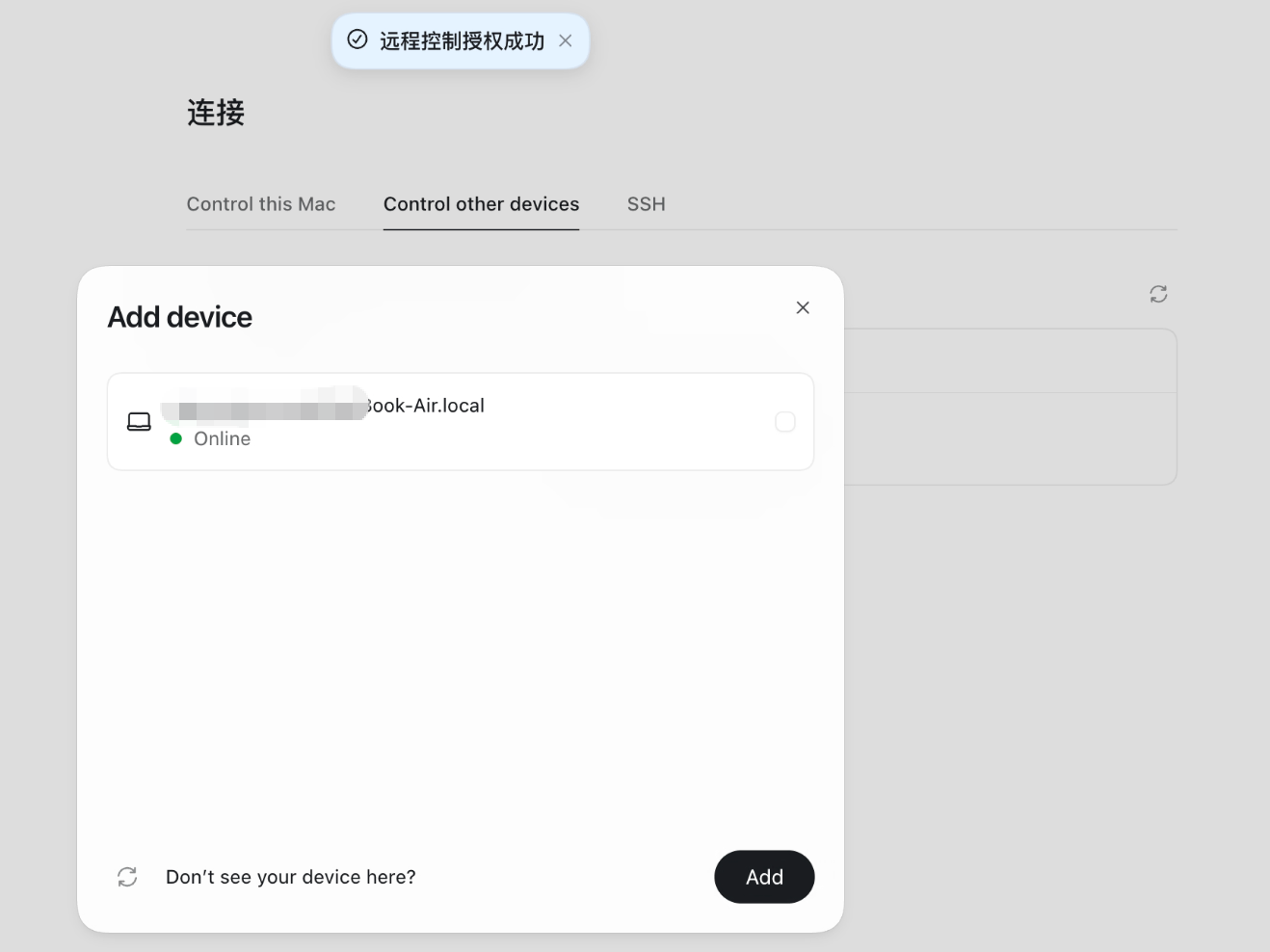Click the Online status label
Screen dimensions: 1270x952
point(223,438)
